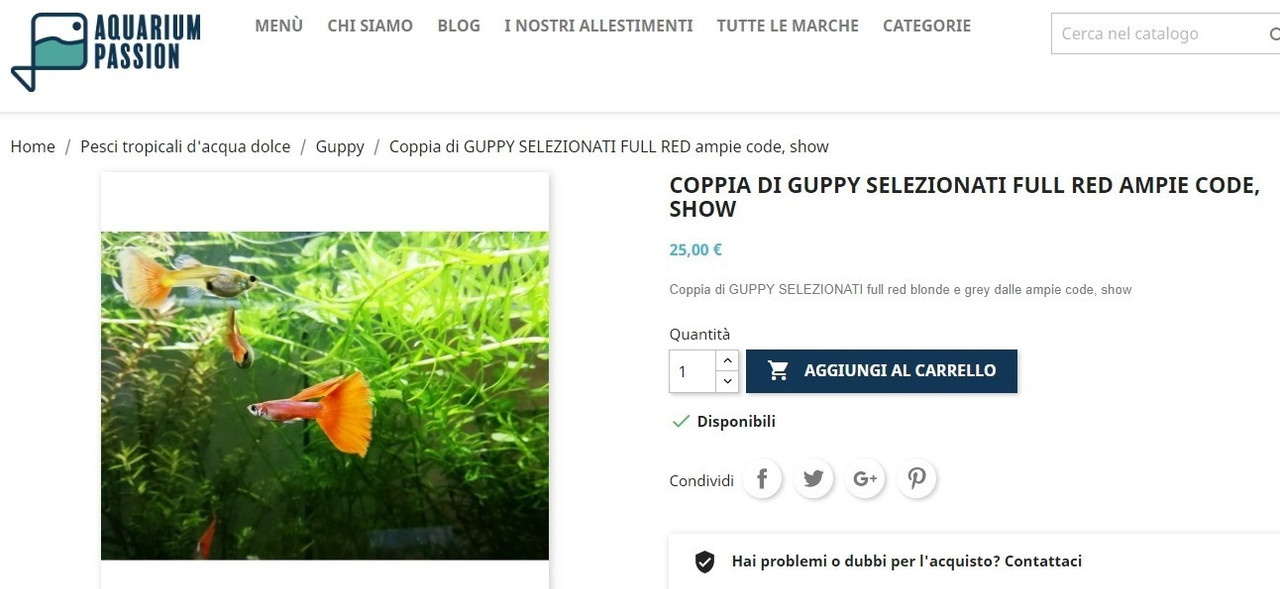The height and width of the screenshot is (589, 1280).
Task: Click the cart icon on the add button
Action: click(778, 371)
